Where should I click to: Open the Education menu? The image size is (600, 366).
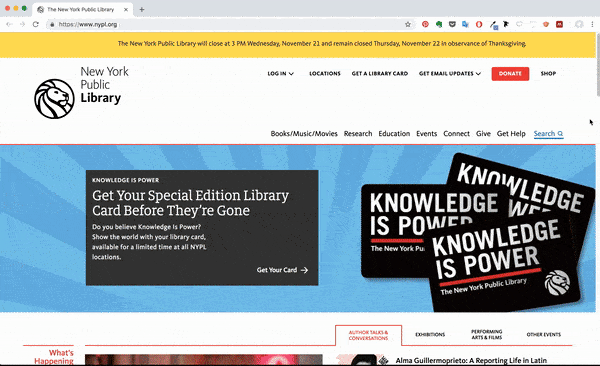(x=394, y=134)
